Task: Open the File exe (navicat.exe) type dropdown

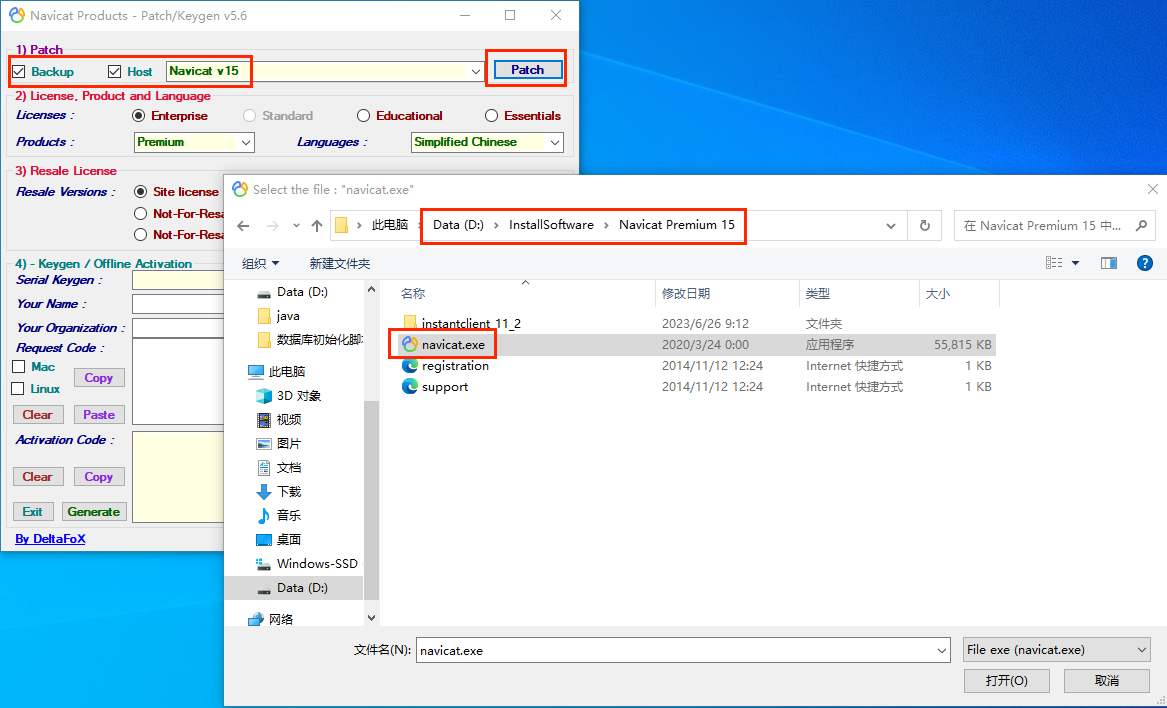Action: [1056, 650]
